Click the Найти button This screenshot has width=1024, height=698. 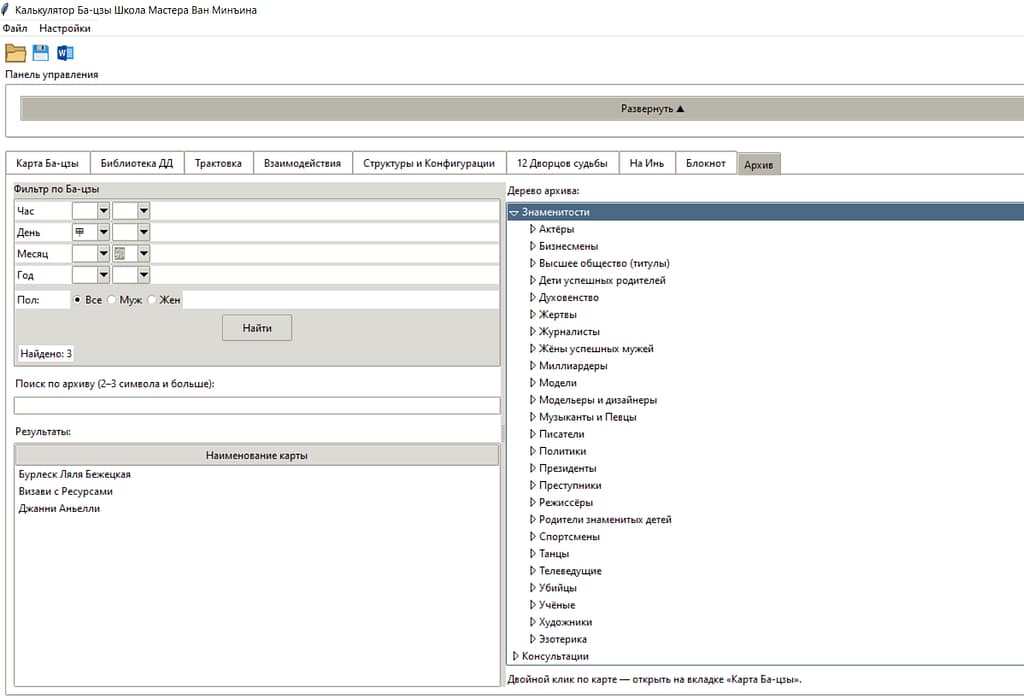point(257,328)
